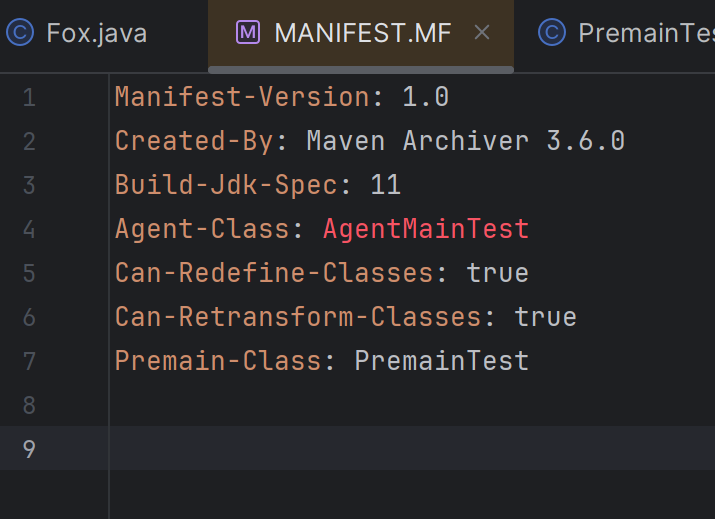The width and height of the screenshot is (715, 519).
Task: Click line number 1 in the gutter
Action: (28, 97)
